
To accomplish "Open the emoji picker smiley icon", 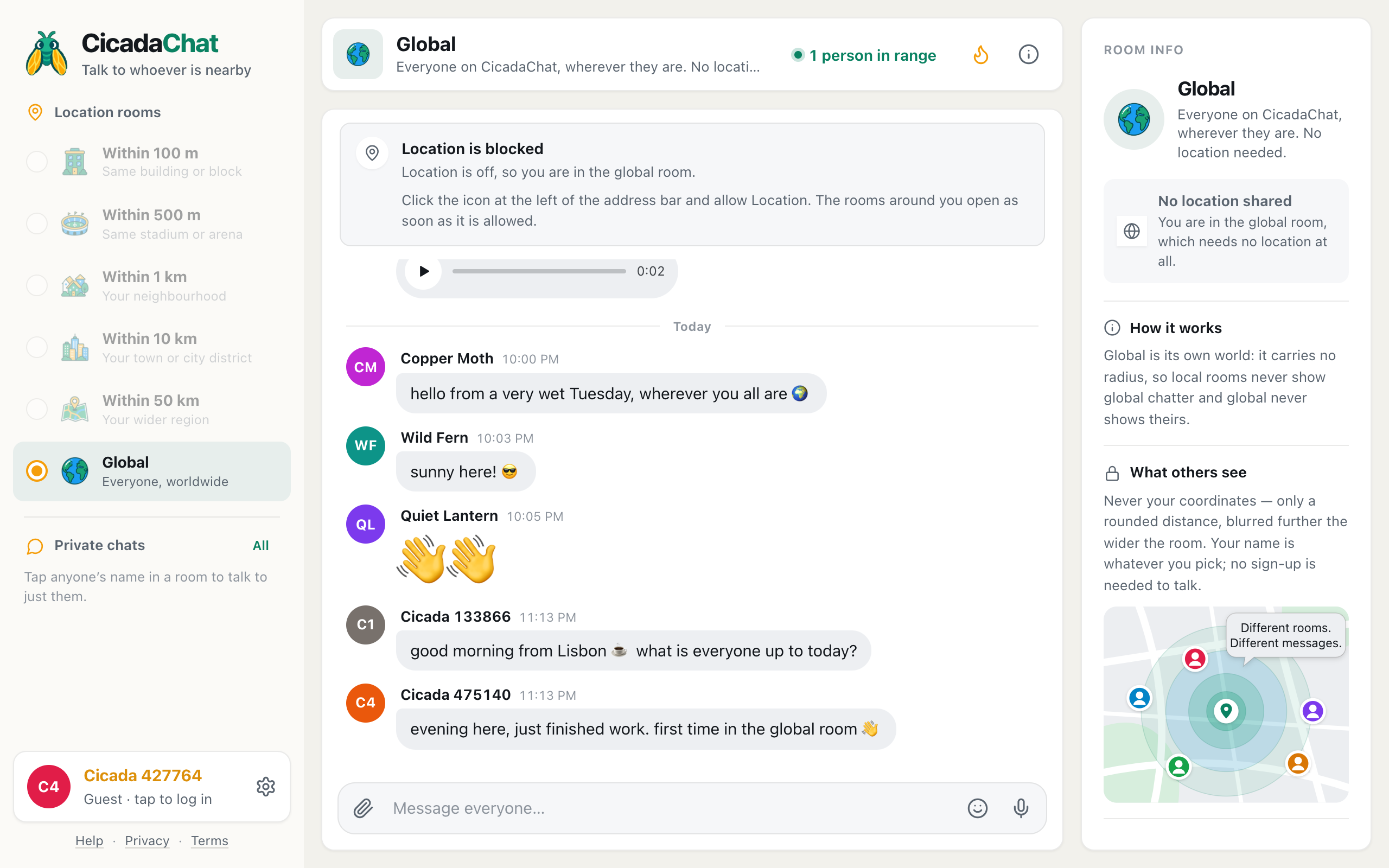I will pyautogui.click(x=978, y=808).
